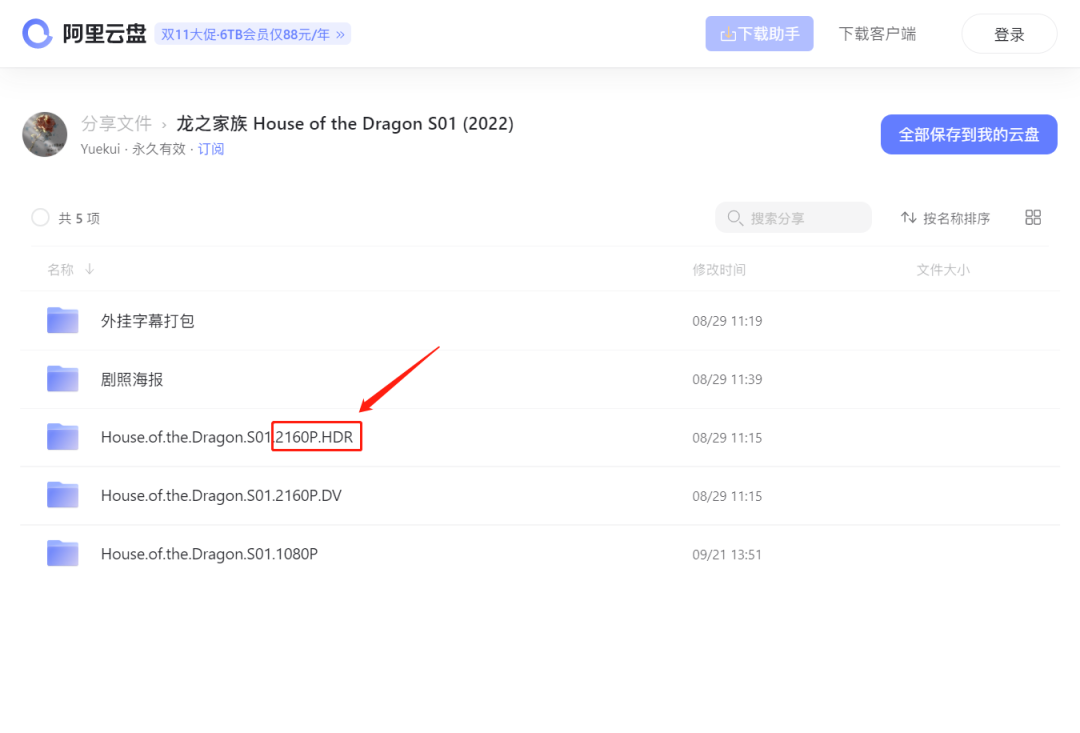Image resolution: width=1080 pixels, height=733 pixels.
Task: Click 全部保存到我的云盘 button
Action: 968,134
